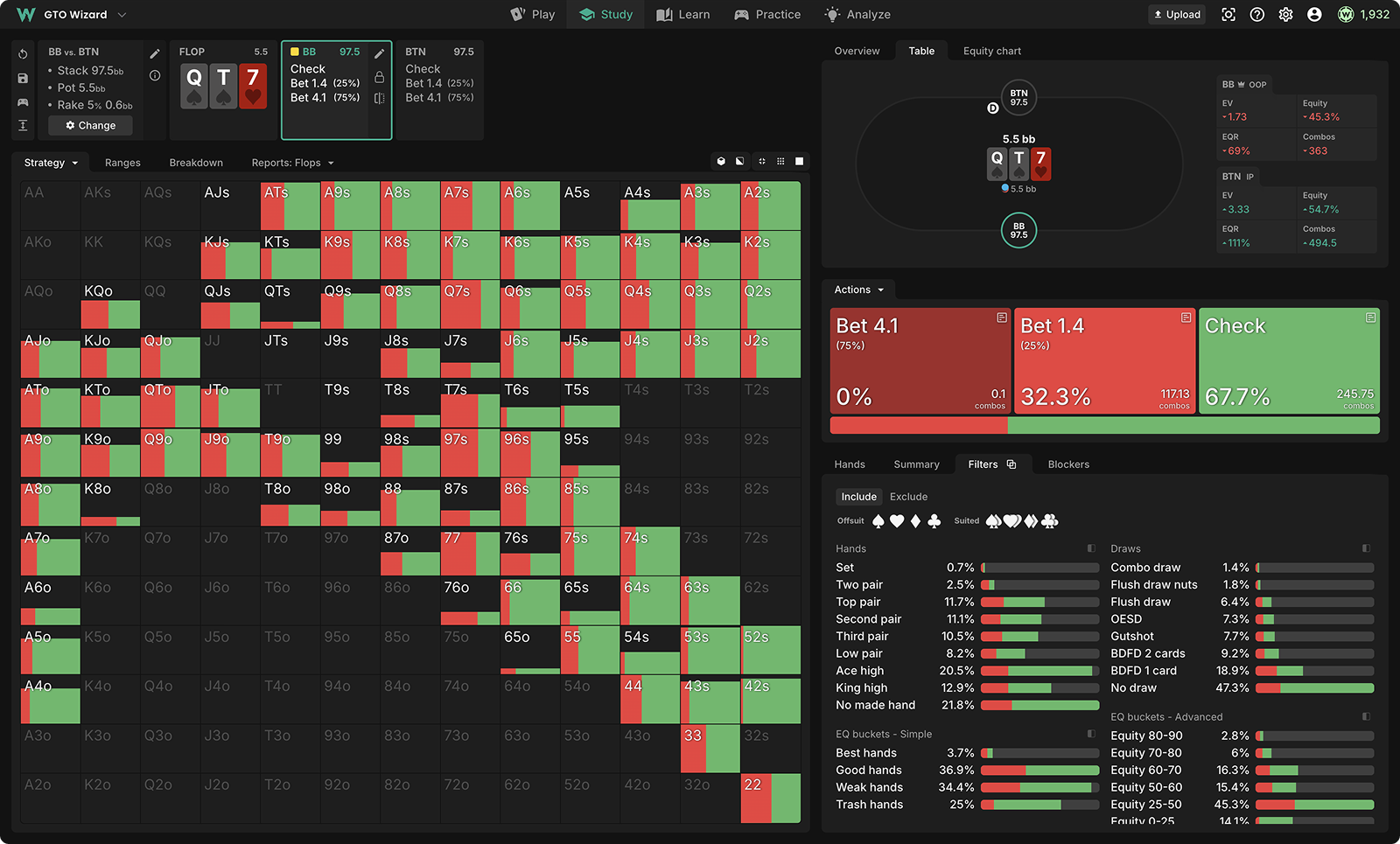Viewport: 1400px width, 844px height.
Task: Switch filter mode to Exclude
Action: [908, 497]
